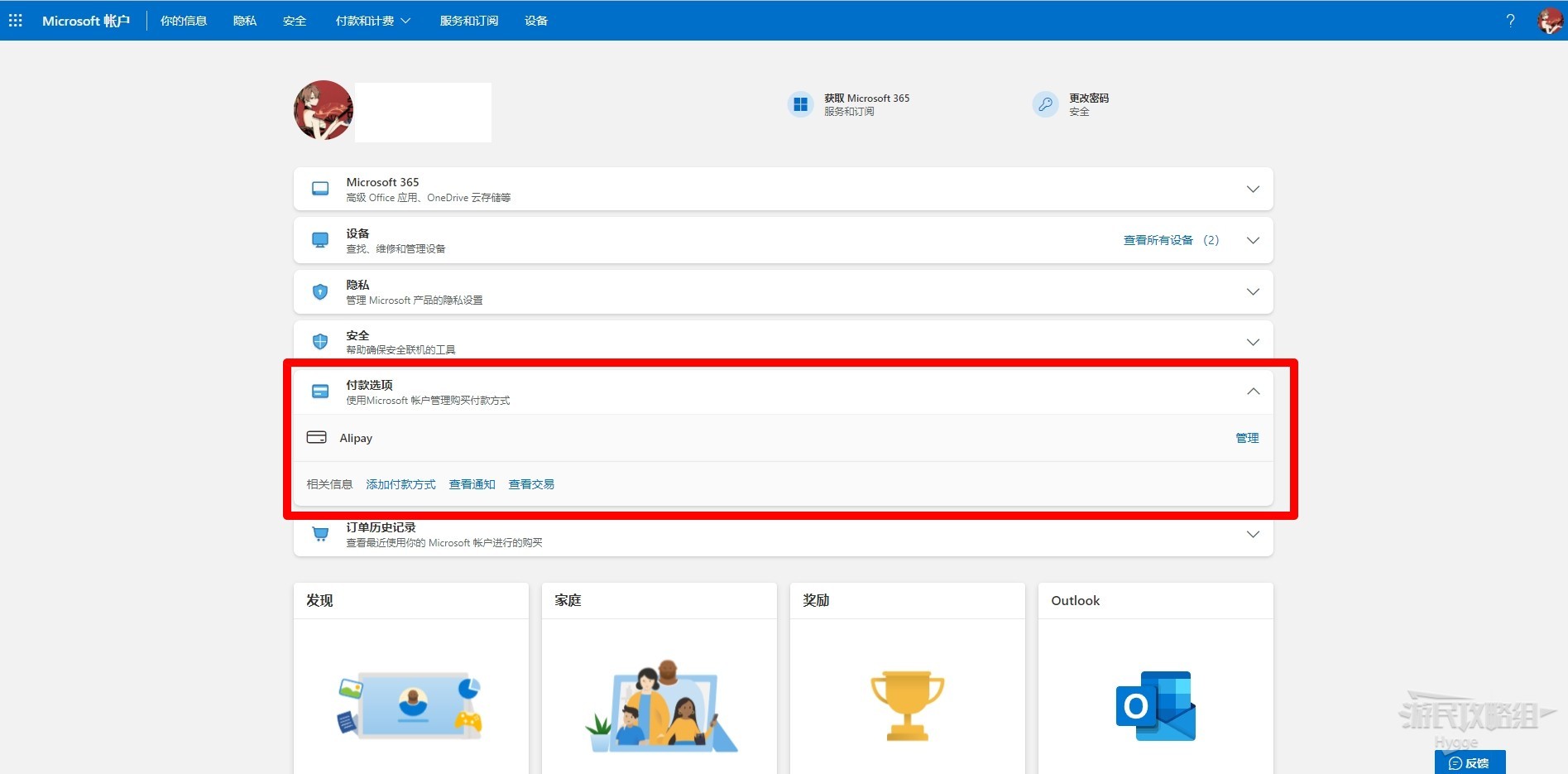Click the payment options card icon
1568x774 pixels.
(x=320, y=391)
